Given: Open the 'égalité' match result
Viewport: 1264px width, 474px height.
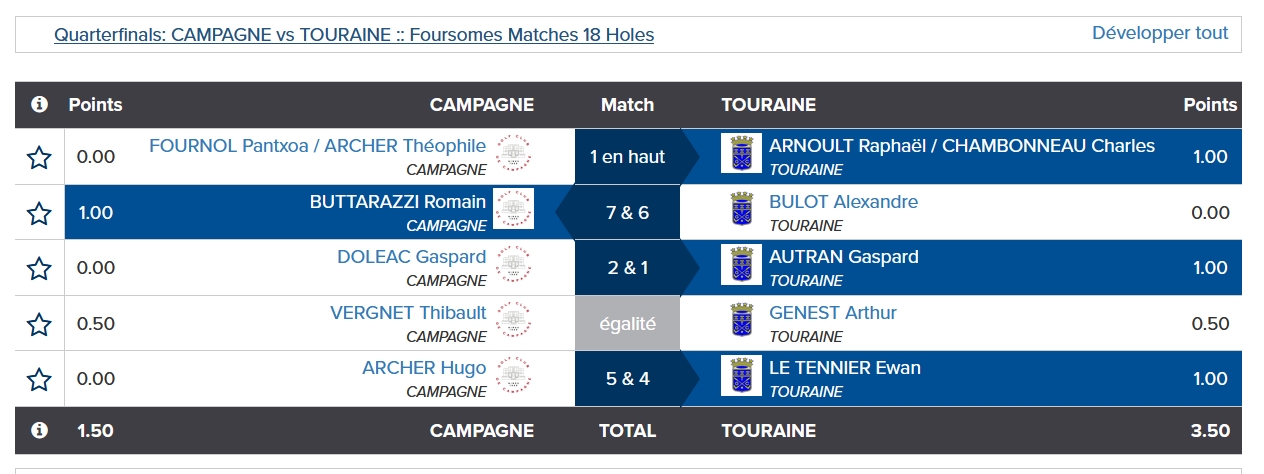Looking at the screenshot, I should click(627, 324).
